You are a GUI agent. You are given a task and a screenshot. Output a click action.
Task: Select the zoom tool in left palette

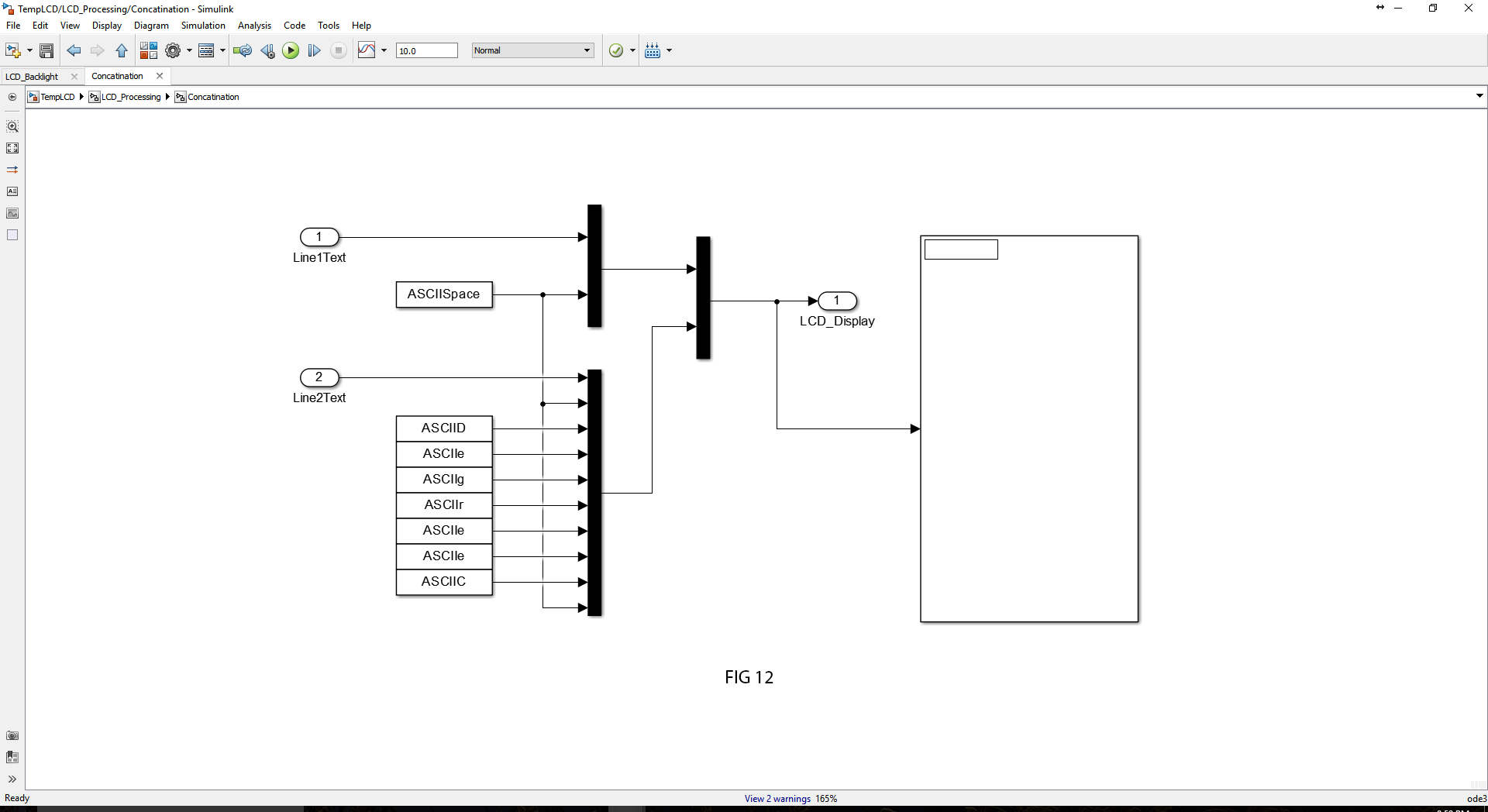click(13, 126)
